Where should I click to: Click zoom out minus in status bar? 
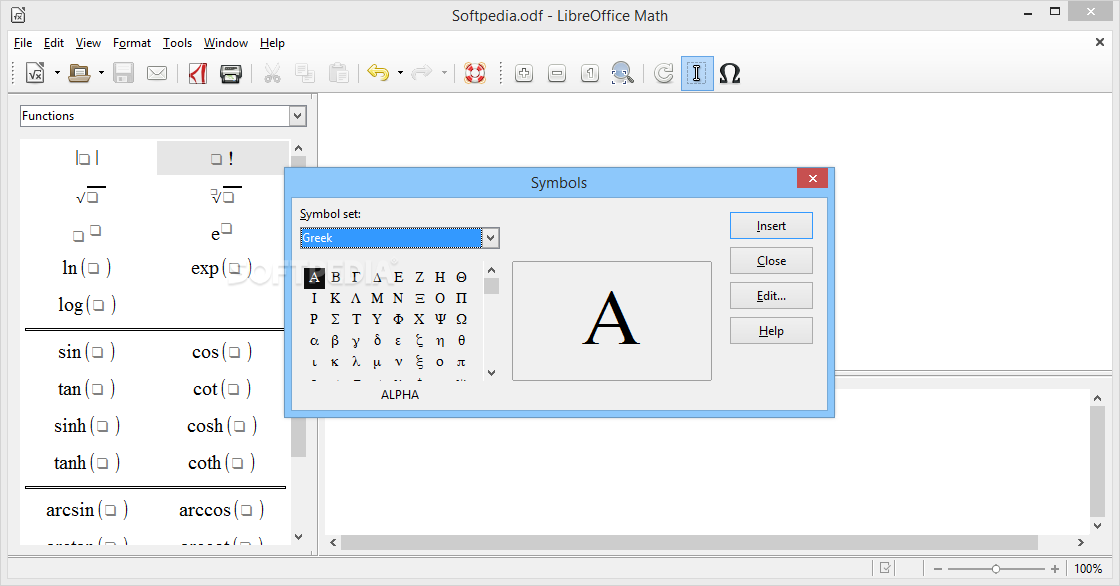pyautogui.click(x=938, y=569)
